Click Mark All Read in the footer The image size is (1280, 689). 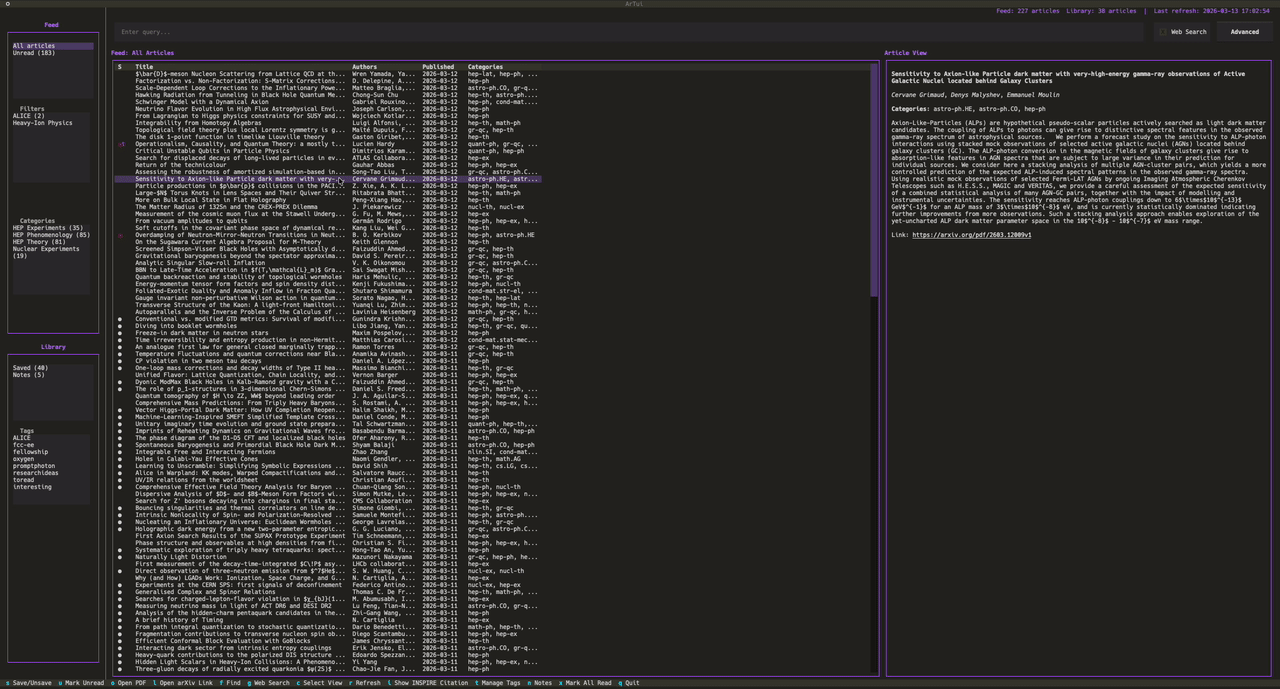(588, 683)
